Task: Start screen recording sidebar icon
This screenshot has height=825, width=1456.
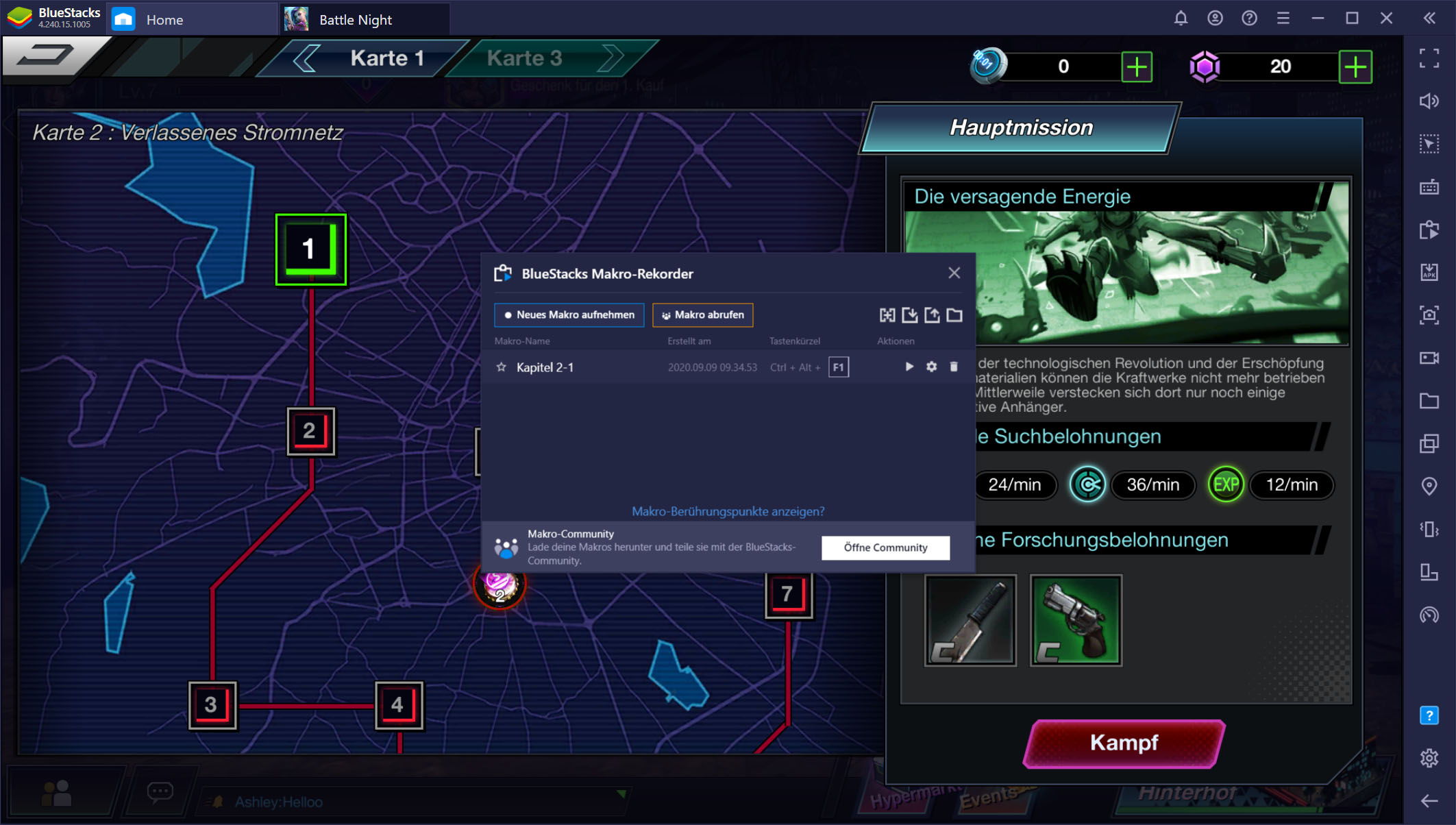Action: pos(1429,358)
